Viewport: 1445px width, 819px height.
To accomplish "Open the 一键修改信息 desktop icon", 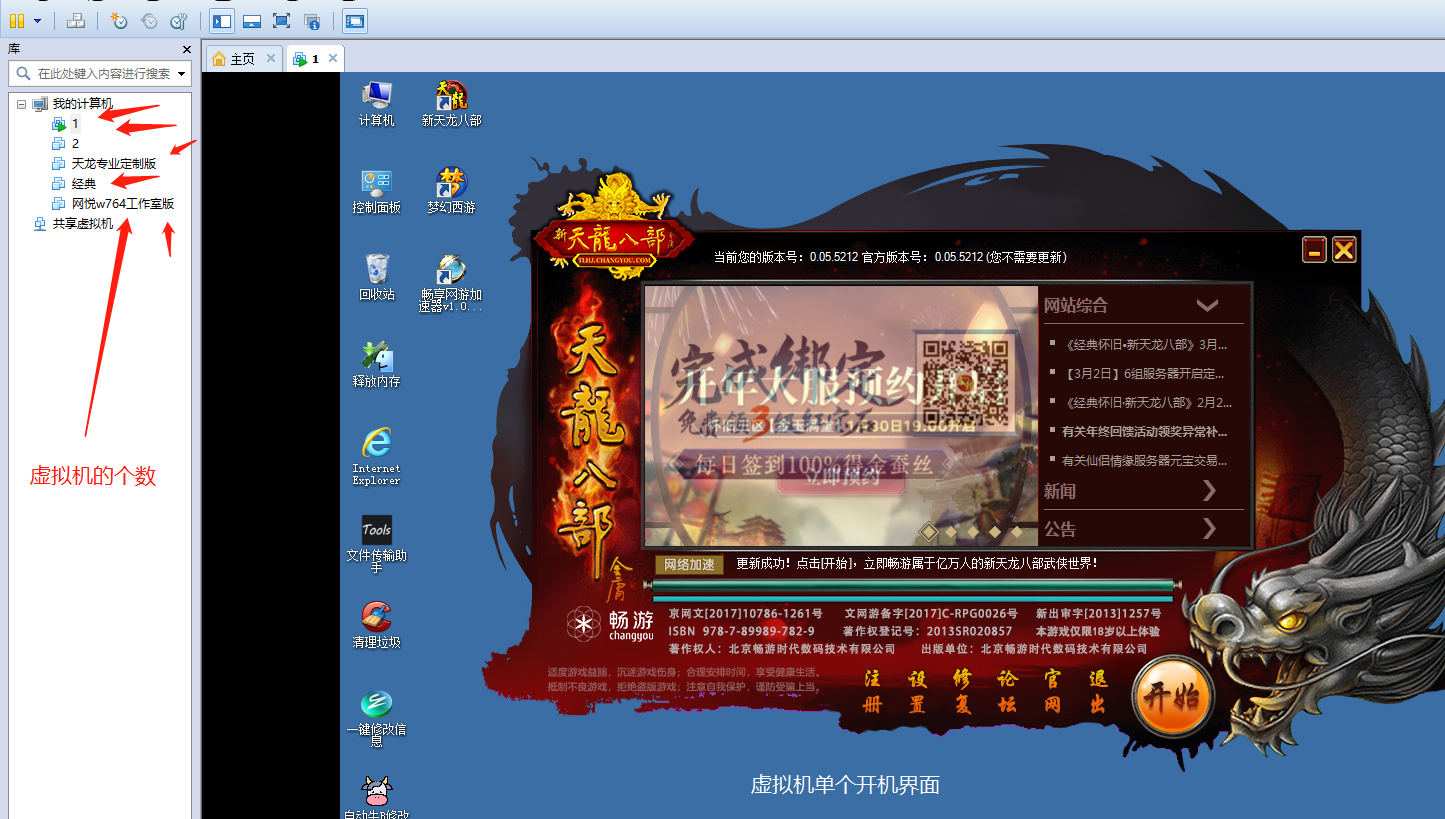I will click(x=377, y=718).
